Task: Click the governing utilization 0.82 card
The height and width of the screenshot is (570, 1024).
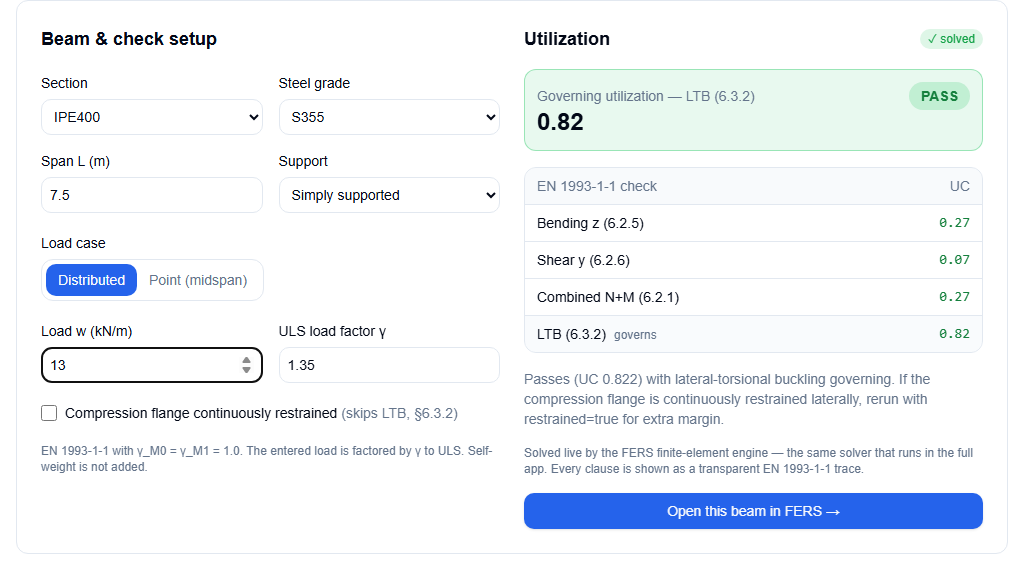Action: coord(753,110)
